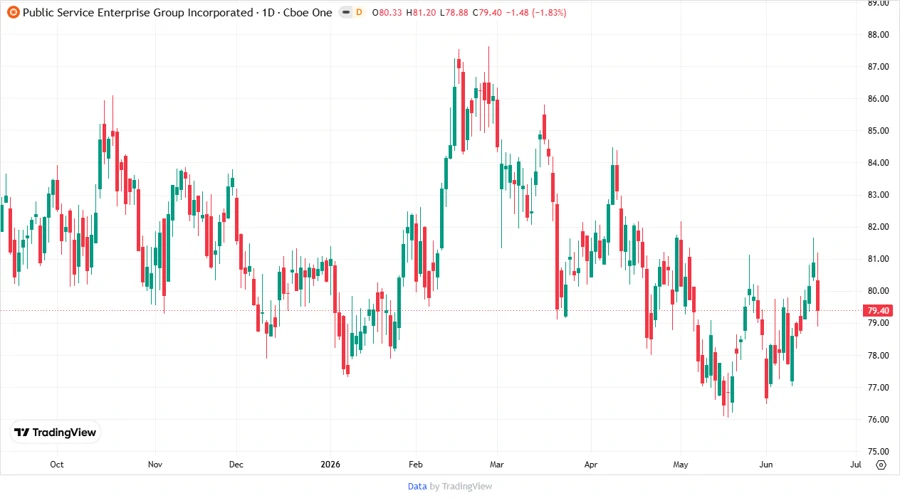The height and width of the screenshot is (498, 900).
Task: Click the 75.00 price axis label
Action: point(878,452)
